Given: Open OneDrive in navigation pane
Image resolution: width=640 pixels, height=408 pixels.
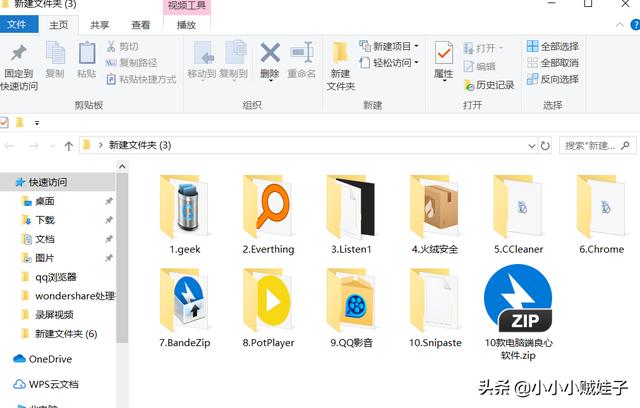Looking at the screenshot, I should click(x=42, y=359).
